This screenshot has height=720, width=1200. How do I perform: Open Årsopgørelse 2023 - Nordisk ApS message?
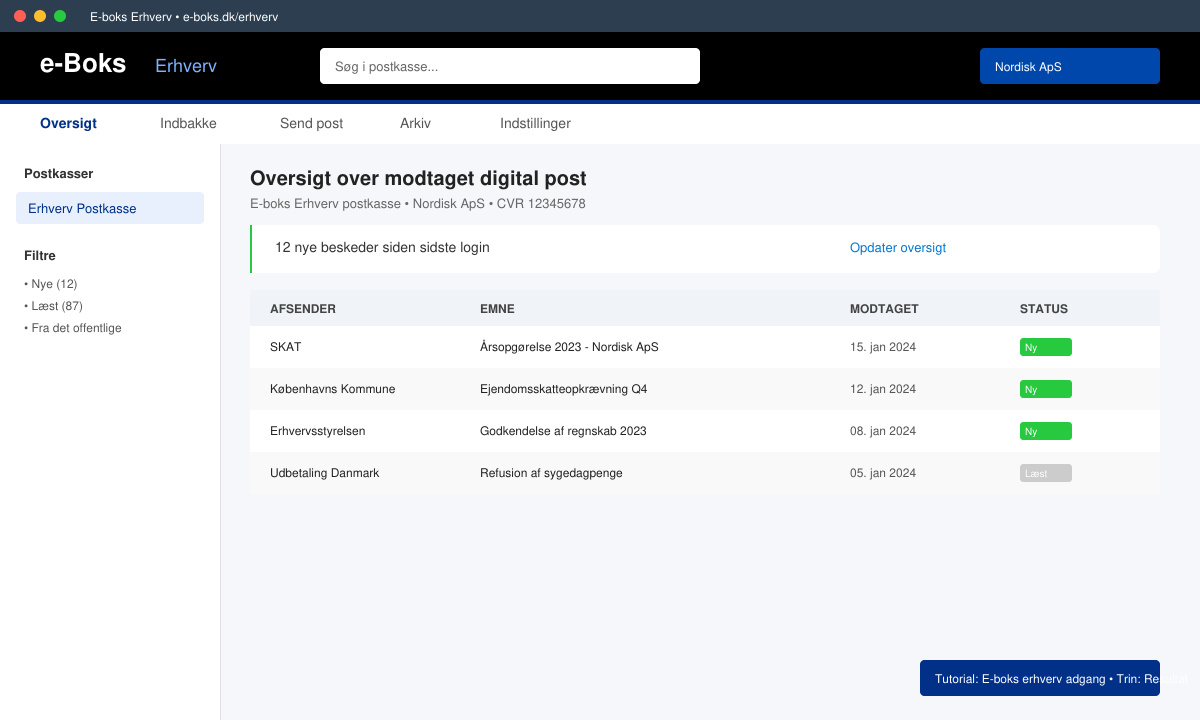click(569, 347)
